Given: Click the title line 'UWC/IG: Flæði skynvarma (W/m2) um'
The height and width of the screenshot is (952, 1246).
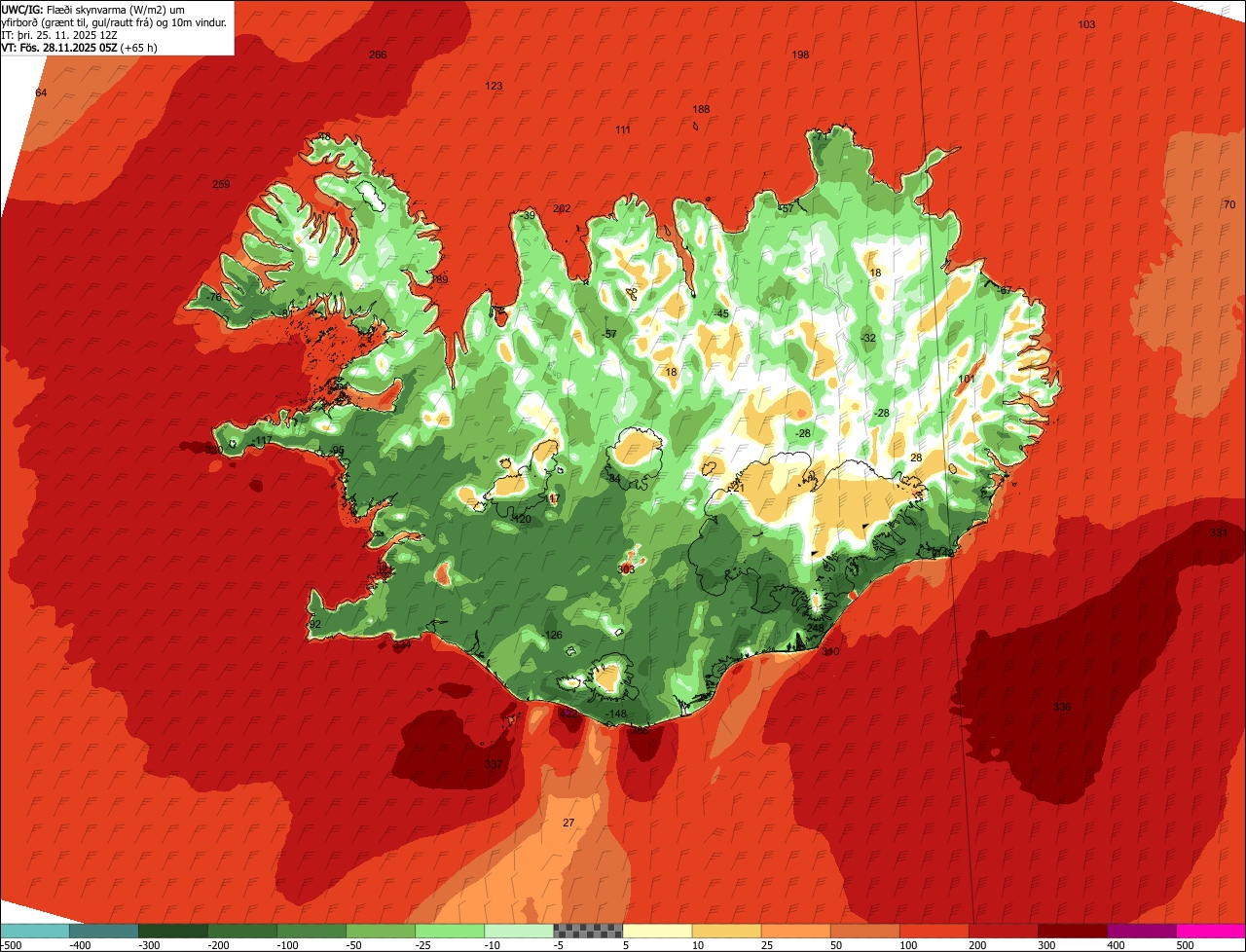Looking at the screenshot, I should coord(93,9).
